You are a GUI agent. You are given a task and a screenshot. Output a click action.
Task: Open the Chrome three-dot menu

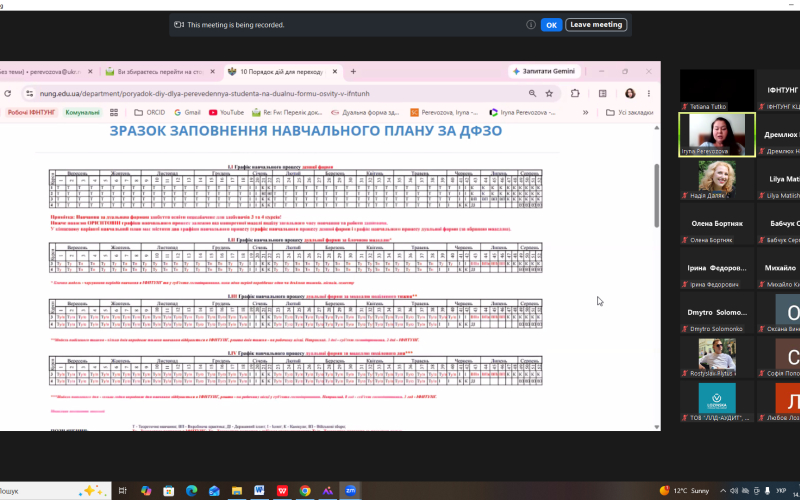[648, 93]
